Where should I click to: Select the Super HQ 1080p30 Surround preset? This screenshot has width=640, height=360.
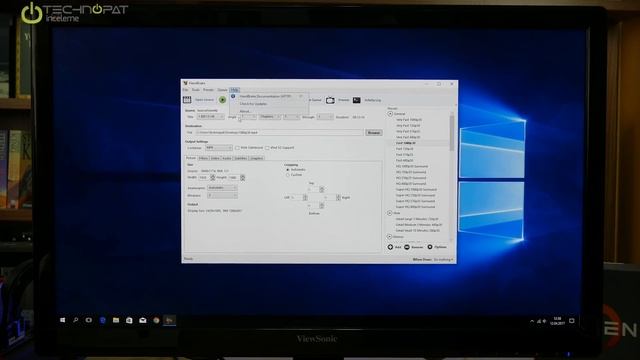coord(416,189)
